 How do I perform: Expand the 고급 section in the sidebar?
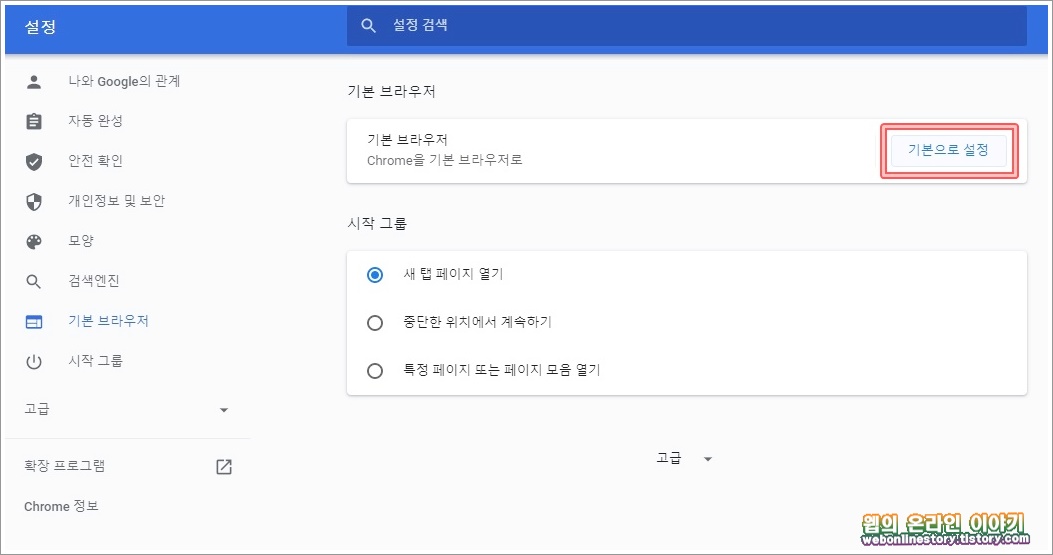[x=127, y=409]
